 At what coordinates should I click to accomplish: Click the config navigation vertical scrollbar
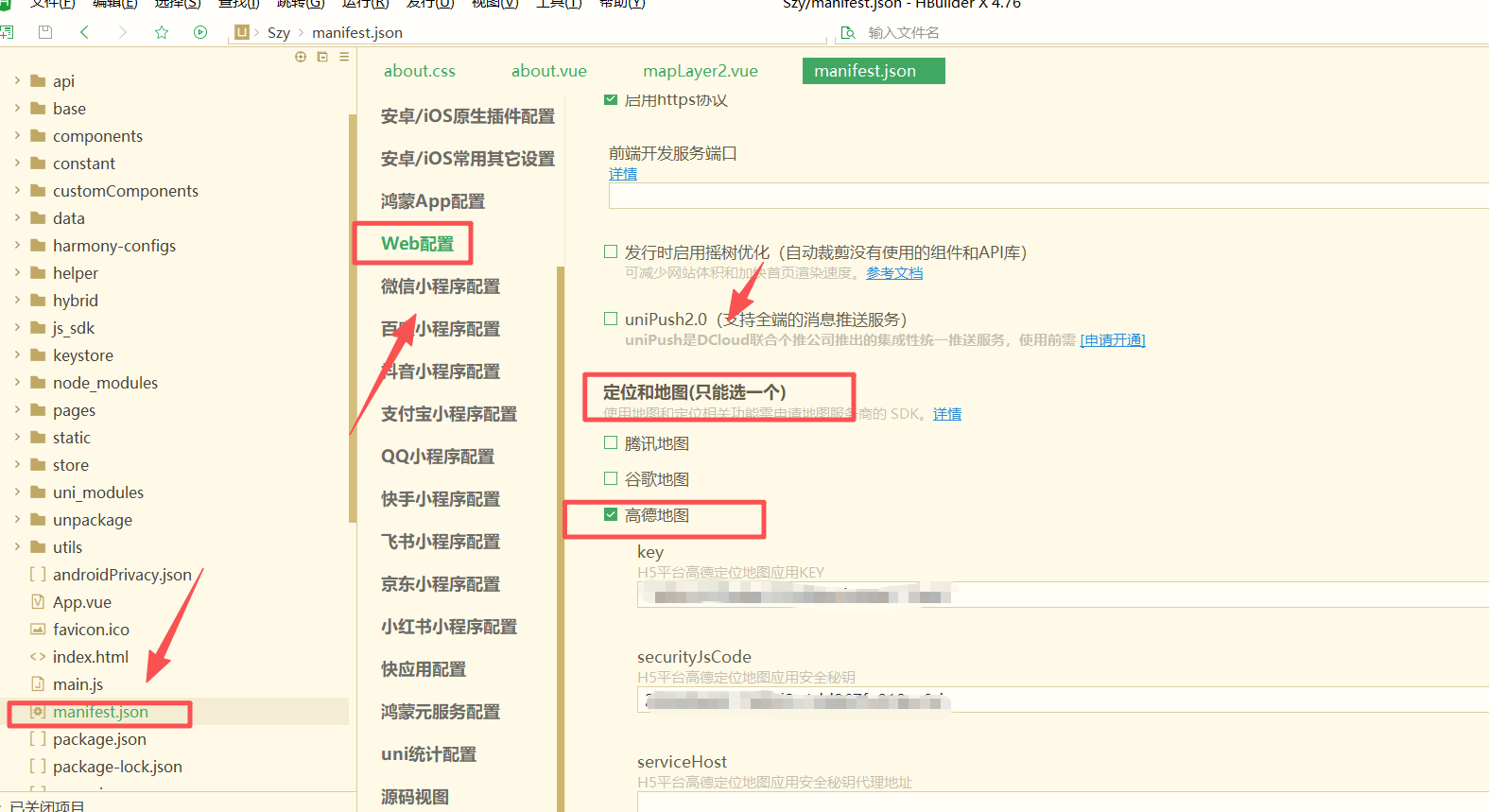(561, 539)
